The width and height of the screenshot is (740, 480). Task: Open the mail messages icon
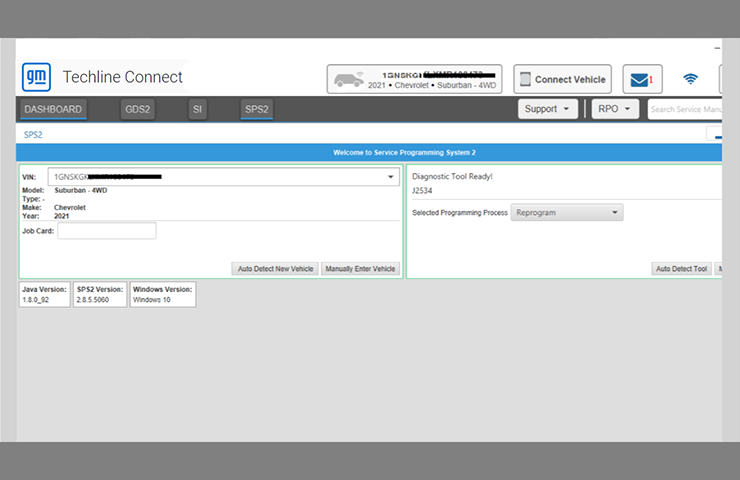642,79
